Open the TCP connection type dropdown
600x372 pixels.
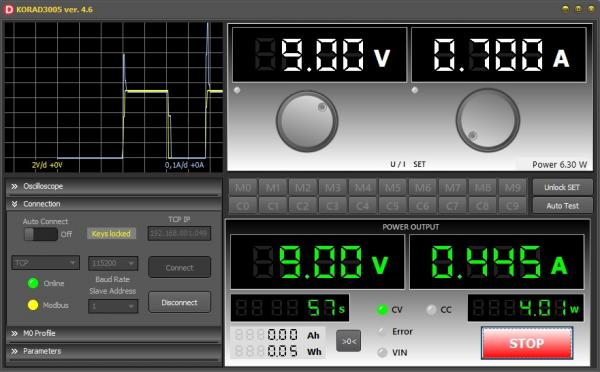[46, 263]
